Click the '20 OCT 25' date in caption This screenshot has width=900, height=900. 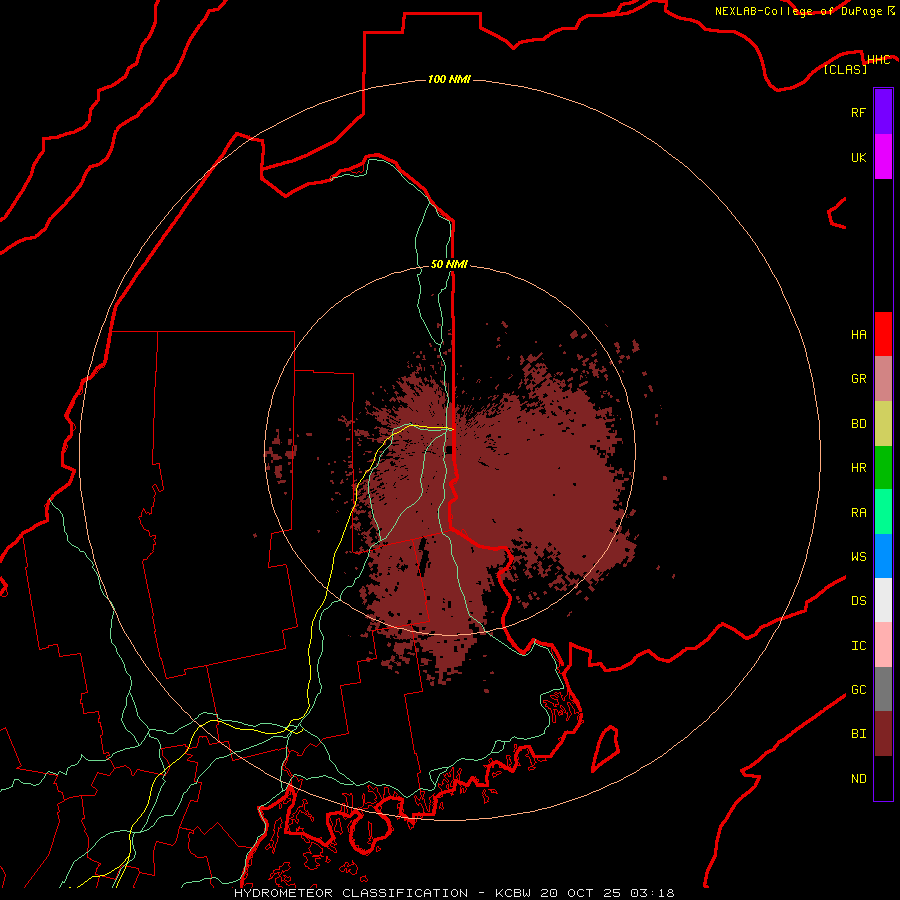(581, 893)
